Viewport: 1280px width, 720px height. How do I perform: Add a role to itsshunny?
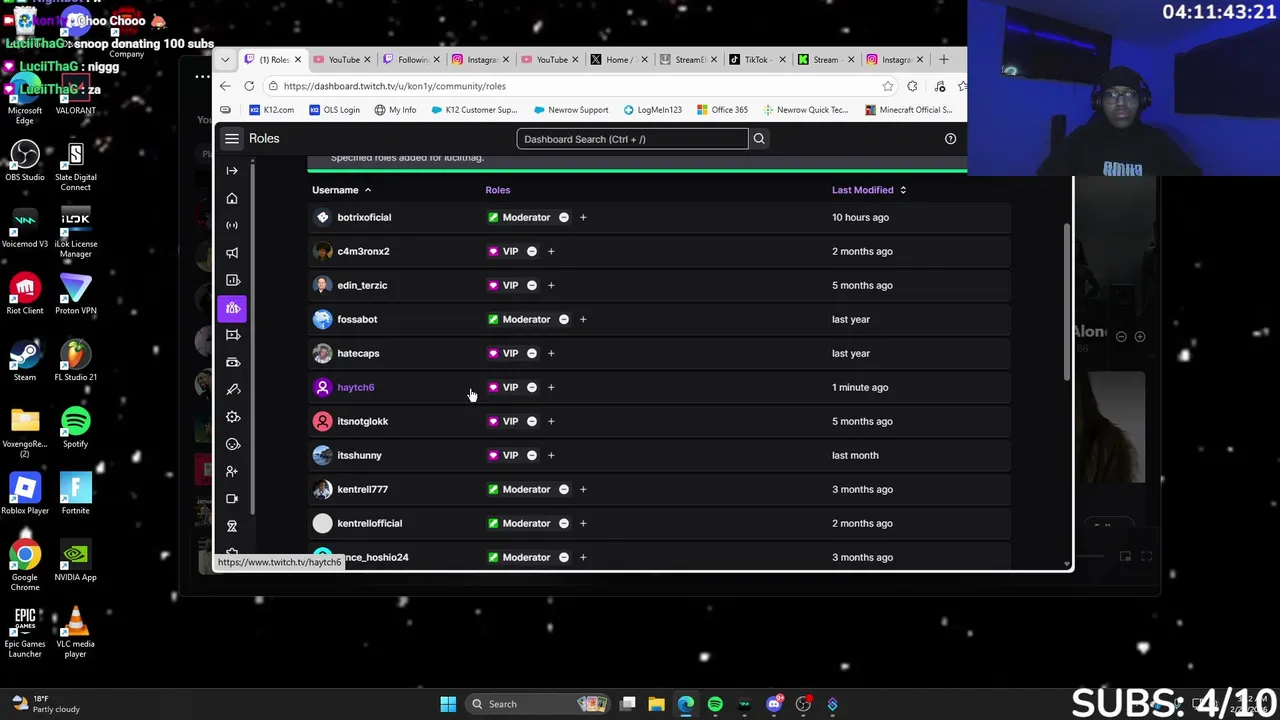[x=551, y=455]
